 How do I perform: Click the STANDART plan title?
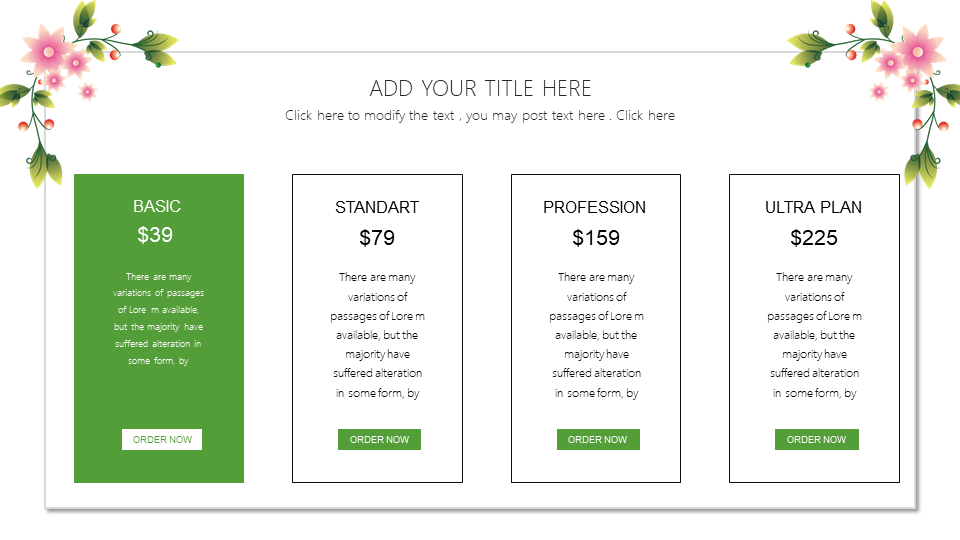point(377,207)
